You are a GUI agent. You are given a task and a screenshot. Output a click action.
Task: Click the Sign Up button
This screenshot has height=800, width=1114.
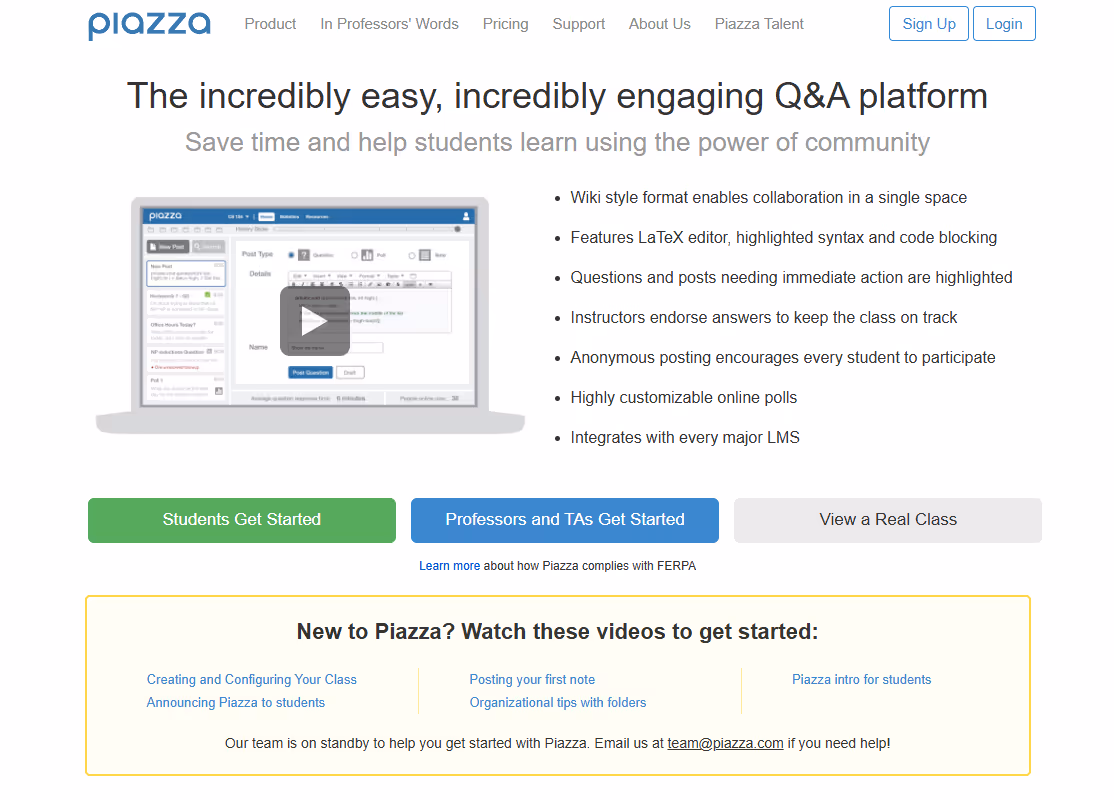tap(929, 23)
